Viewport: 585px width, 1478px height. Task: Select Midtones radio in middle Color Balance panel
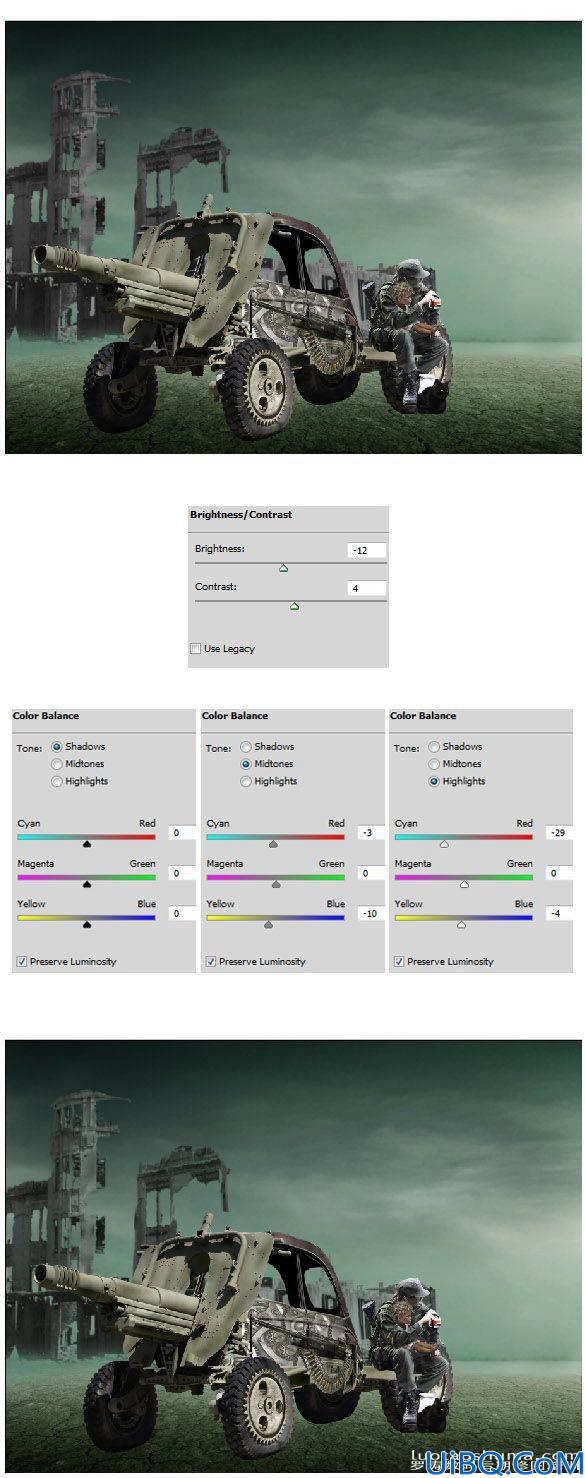pyautogui.click(x=246, y=764)
